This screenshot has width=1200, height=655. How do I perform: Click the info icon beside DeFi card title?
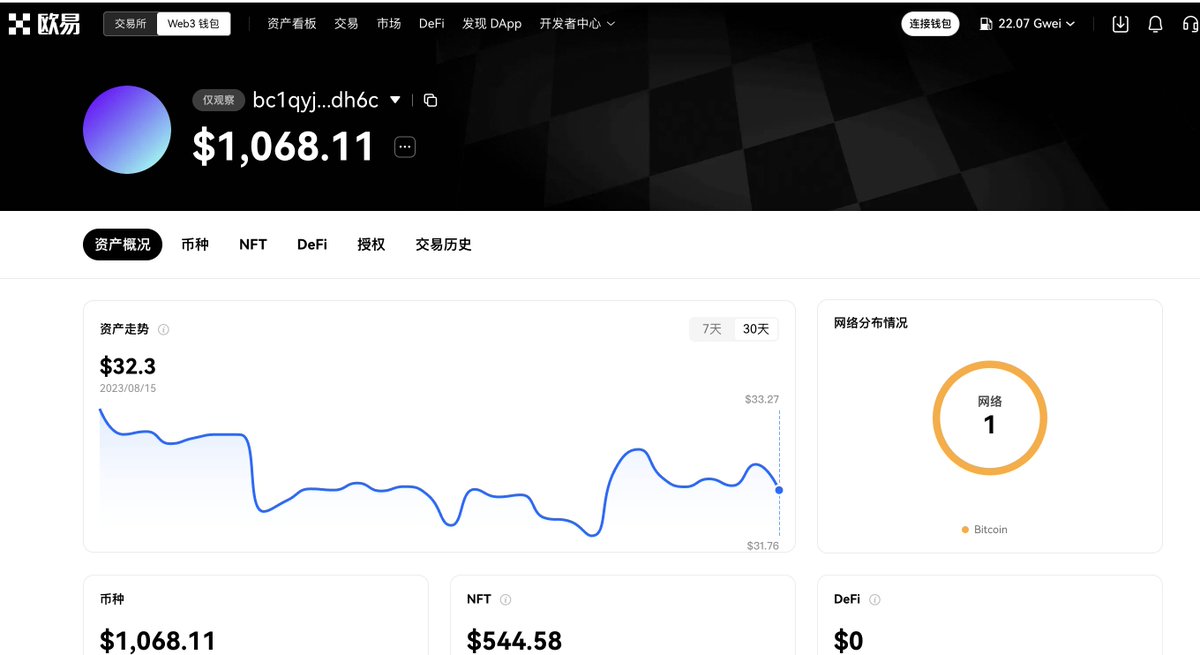coord(875,600)
